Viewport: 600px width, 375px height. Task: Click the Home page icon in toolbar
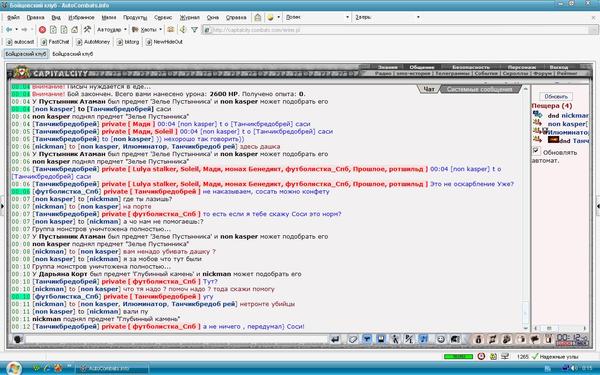click(75, 29)
